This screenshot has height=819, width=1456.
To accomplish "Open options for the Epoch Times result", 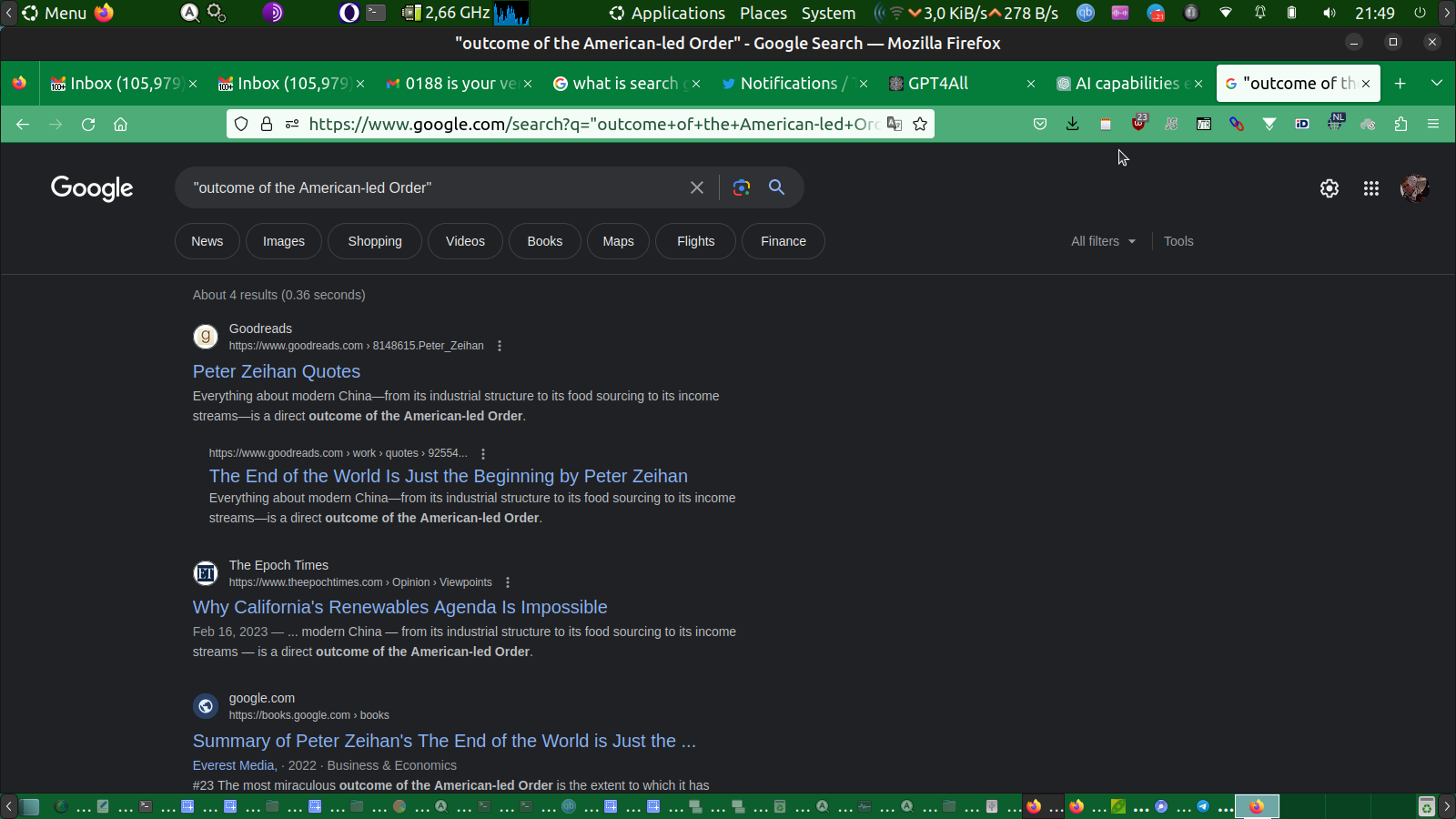I will 508,582.
